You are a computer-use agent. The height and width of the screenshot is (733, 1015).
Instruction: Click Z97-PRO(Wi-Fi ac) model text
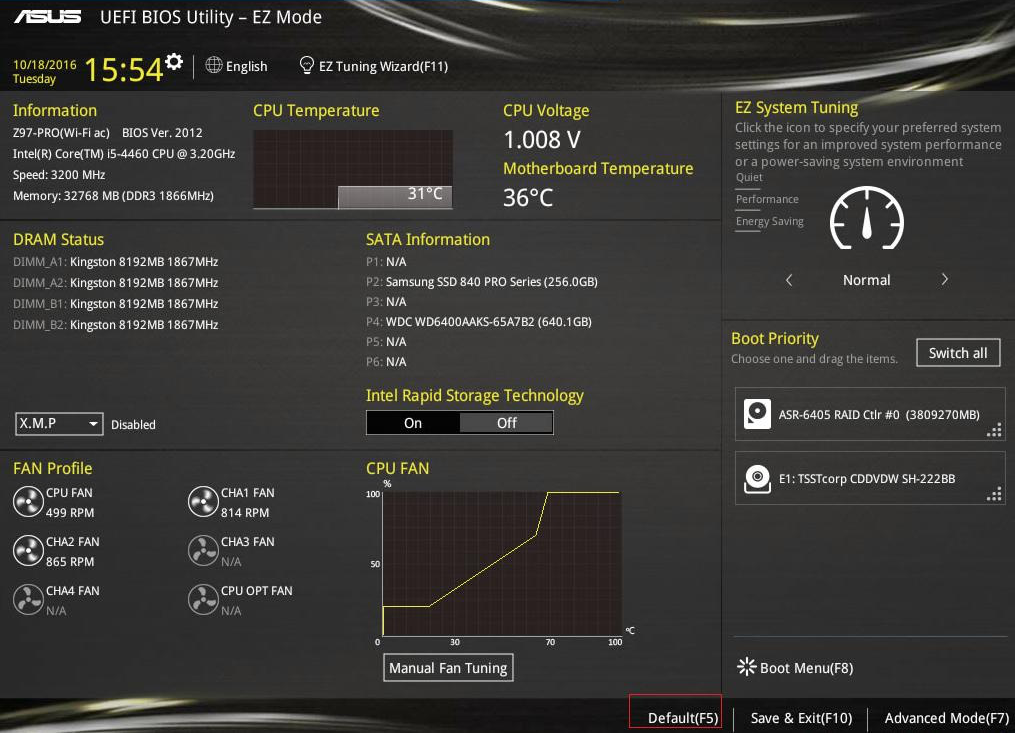click(61, 133)
